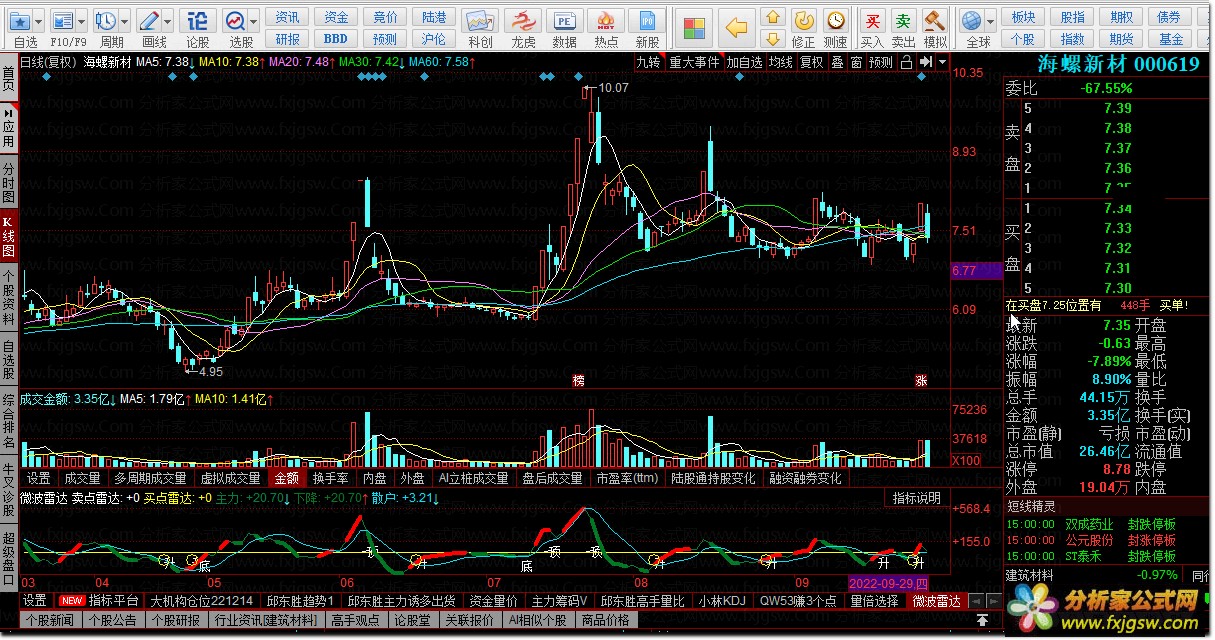Click the 双成药业 short-term alert row
The image size is (1215, 640).
tap(1107, 524)
